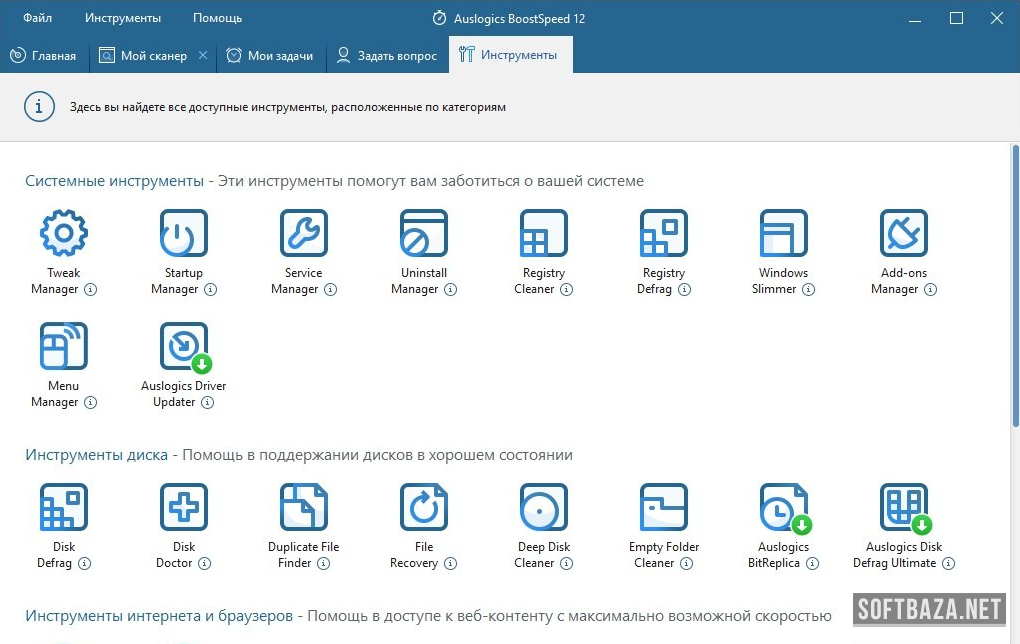This screenshot has height=644, width=1020.
Task: Launch Startup Manager
Action: pyautogui.click(x=183, y=234)
